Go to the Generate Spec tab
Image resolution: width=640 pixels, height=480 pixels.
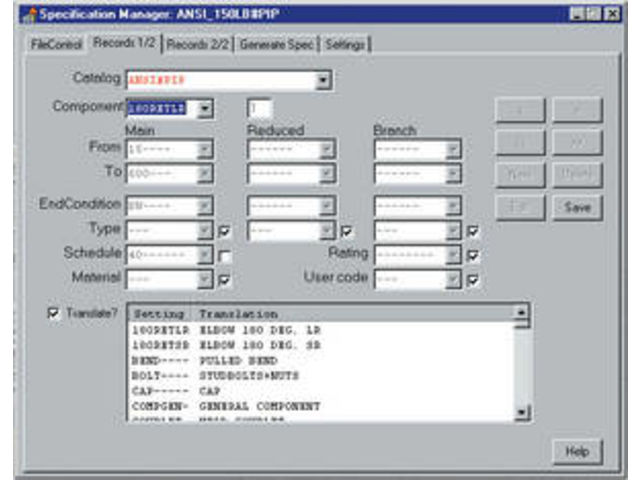[x=273, y=44]
